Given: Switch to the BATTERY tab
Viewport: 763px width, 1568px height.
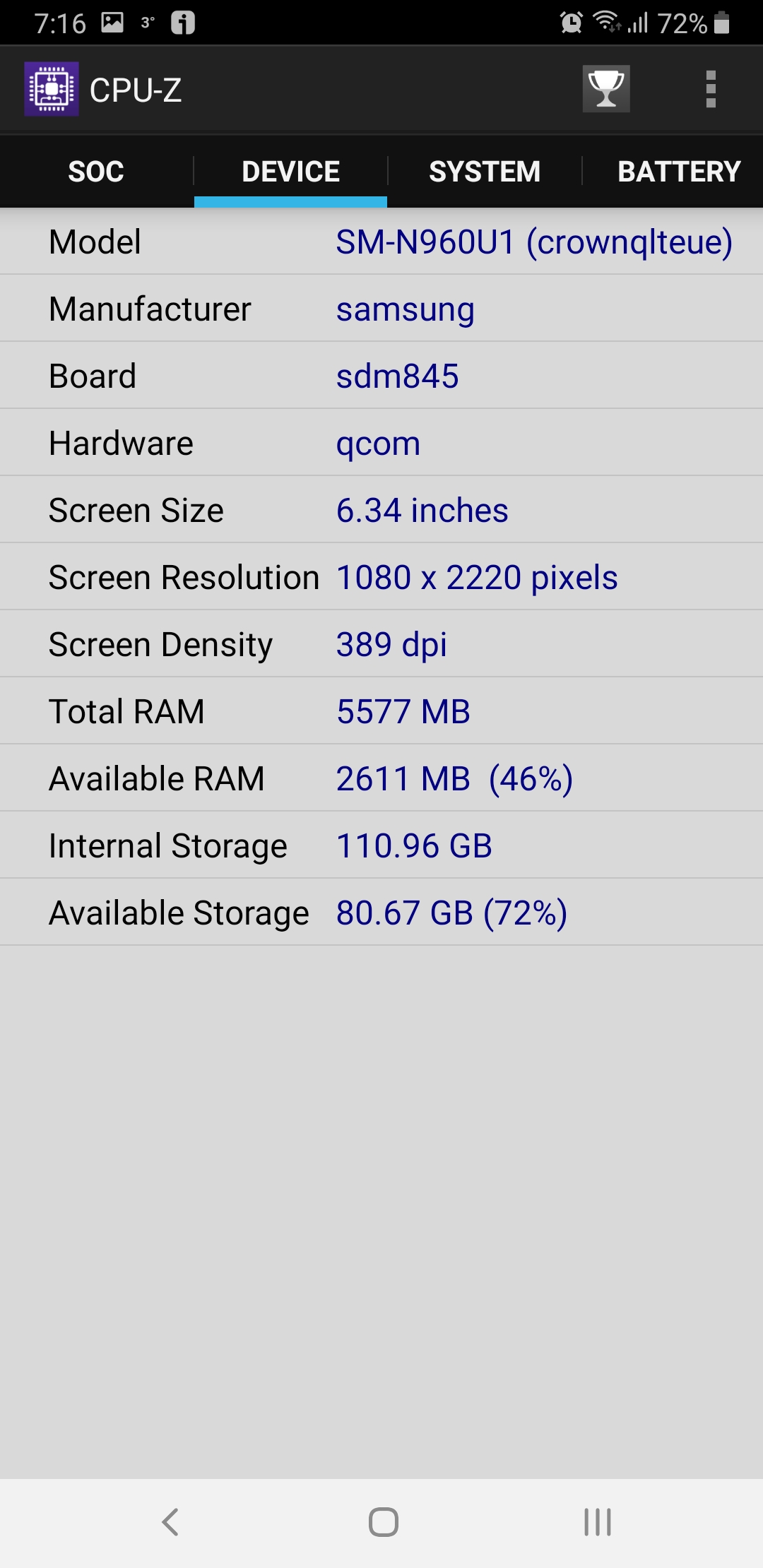Looking at the screenshot, I should pos(679,172).
